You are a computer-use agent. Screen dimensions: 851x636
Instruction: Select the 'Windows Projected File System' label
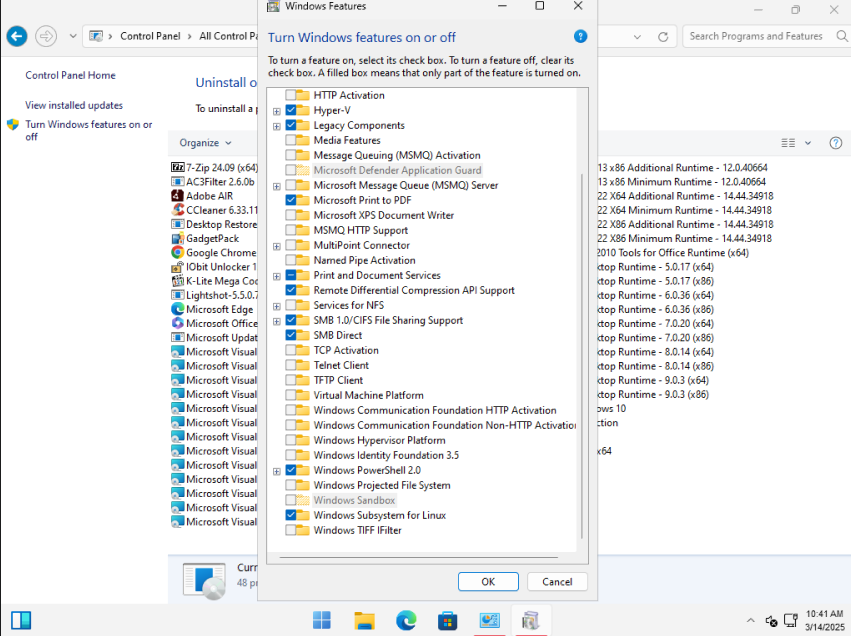click(382, 485)
